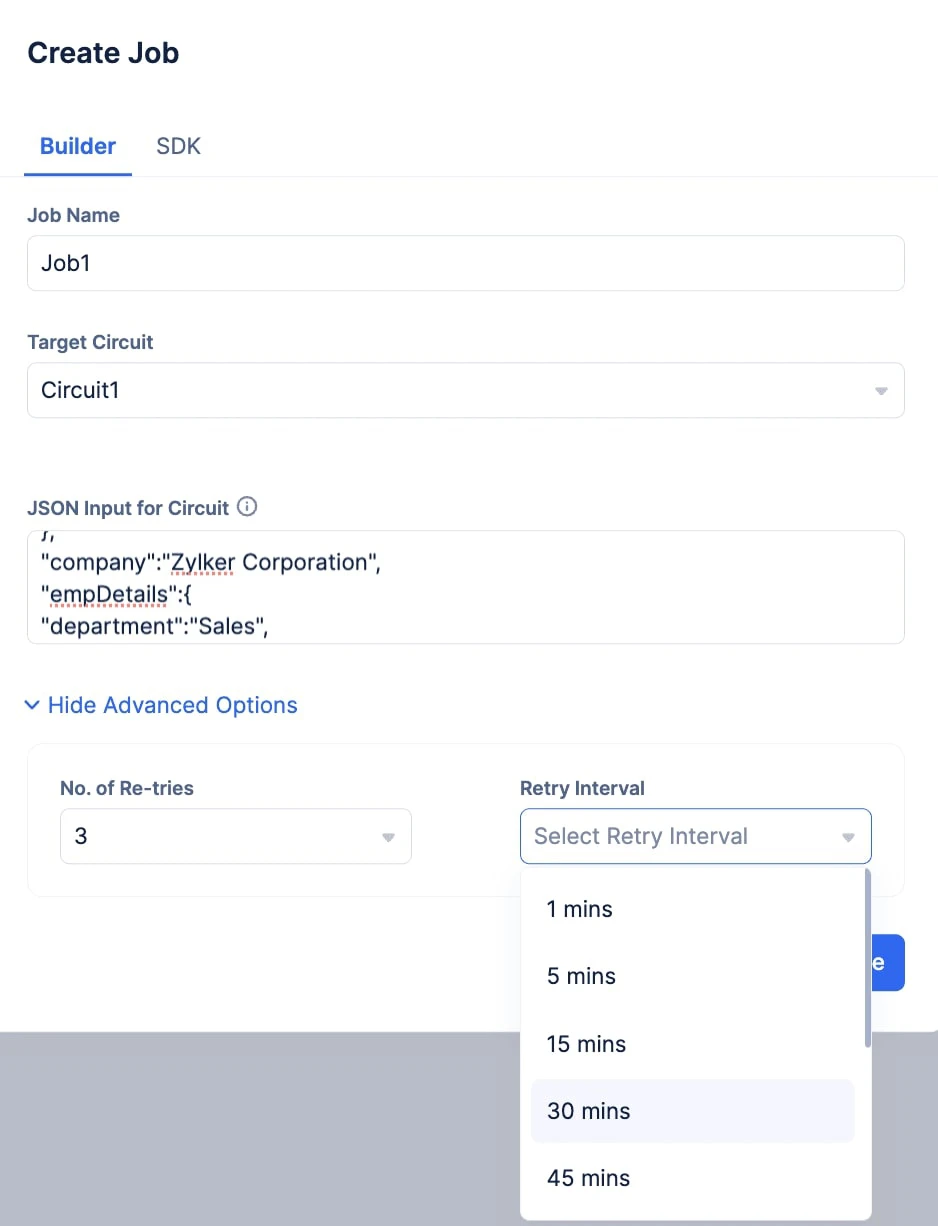Screen dimensions: 938x1226
Task: Click the No. of Re-tries dropdown arrow
Action: coord(389,837)
